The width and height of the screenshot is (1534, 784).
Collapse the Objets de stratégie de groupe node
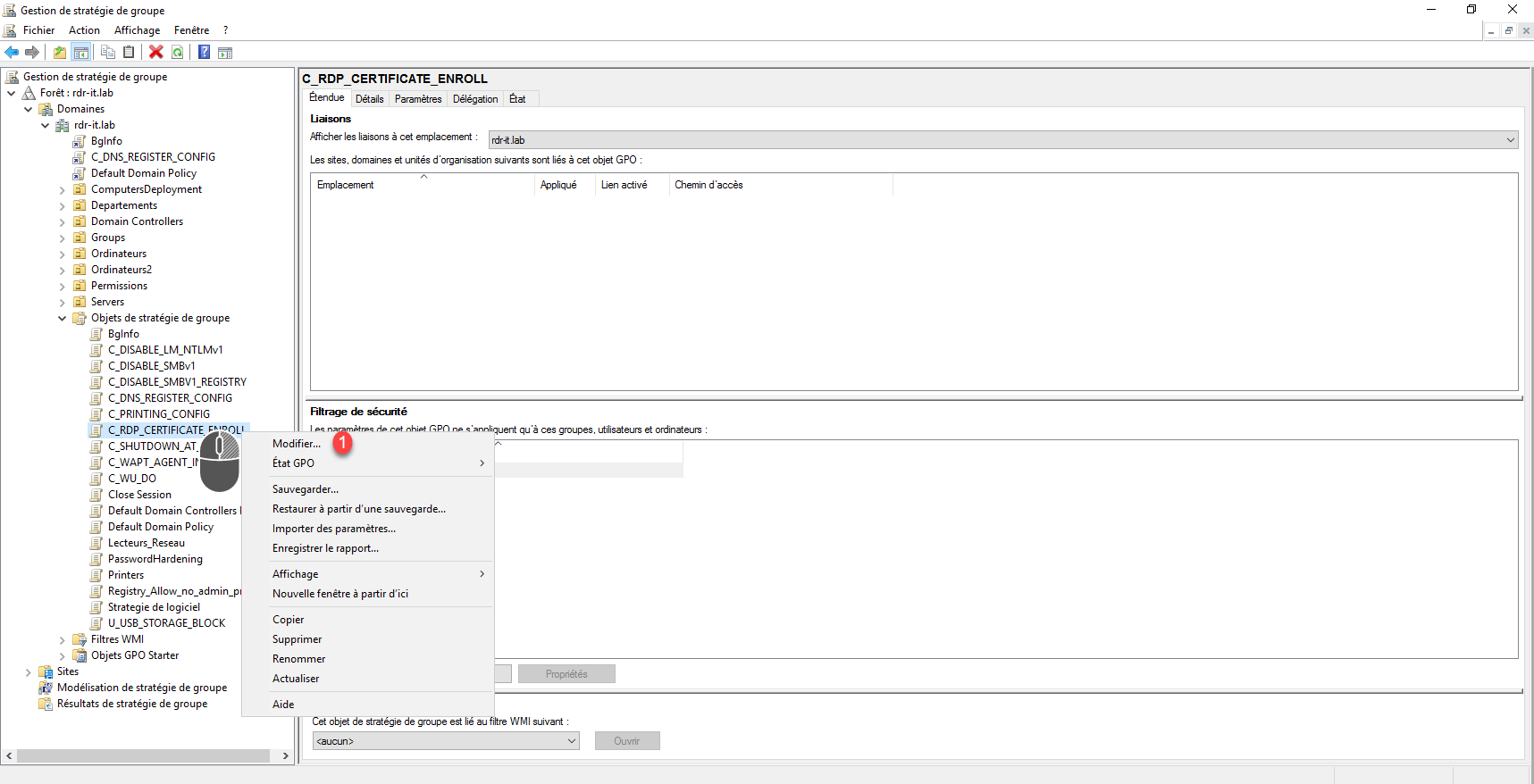(62, 318)
